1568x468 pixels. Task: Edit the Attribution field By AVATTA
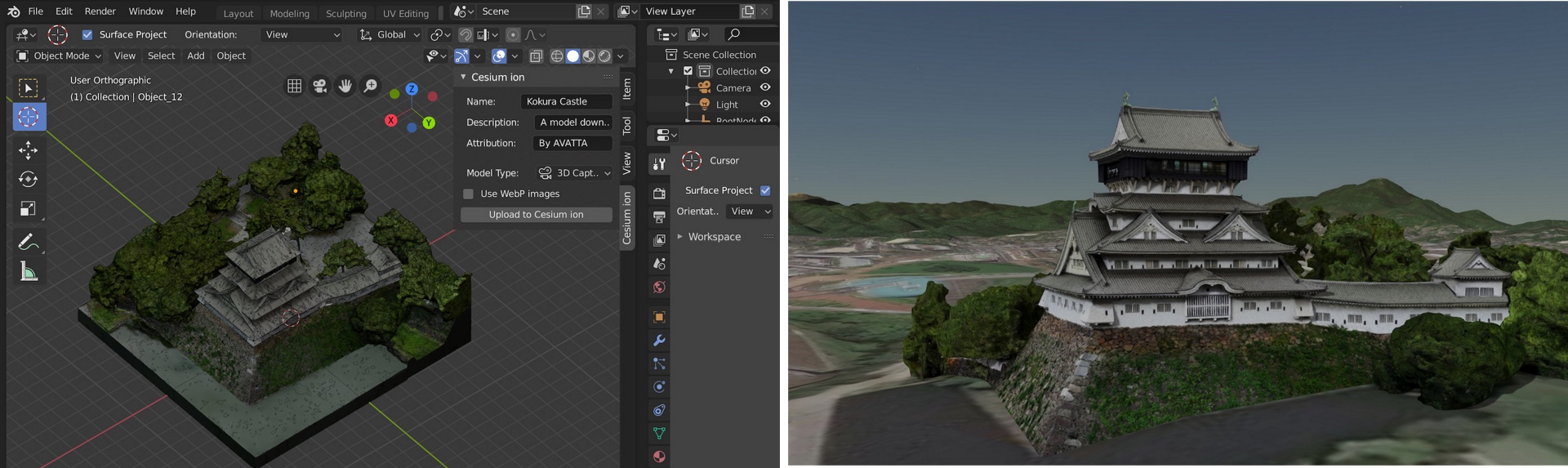coord(573,143)
